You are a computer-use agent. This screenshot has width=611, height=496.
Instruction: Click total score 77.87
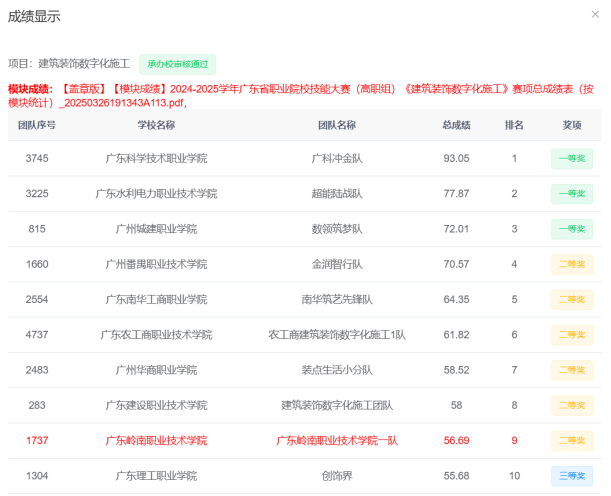[456, 194]
